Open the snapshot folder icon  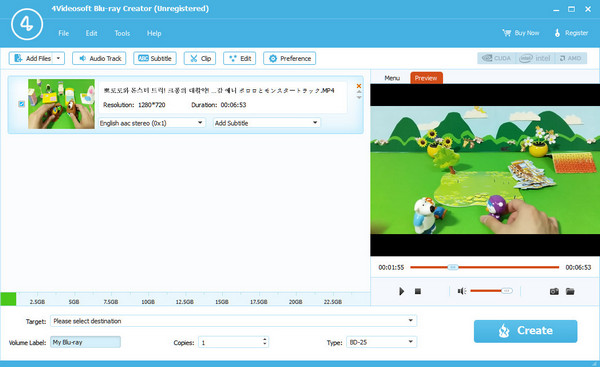coord(570,292)
